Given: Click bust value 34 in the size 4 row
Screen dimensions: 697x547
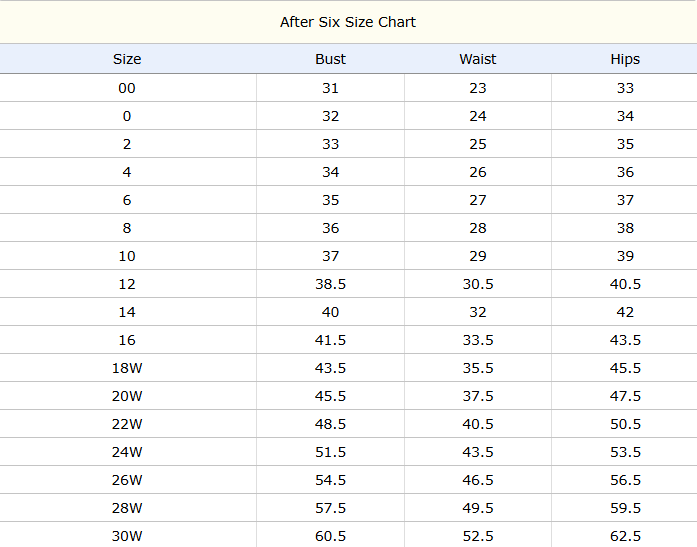Looking at the screenshot, I should (x=330, y=172).
